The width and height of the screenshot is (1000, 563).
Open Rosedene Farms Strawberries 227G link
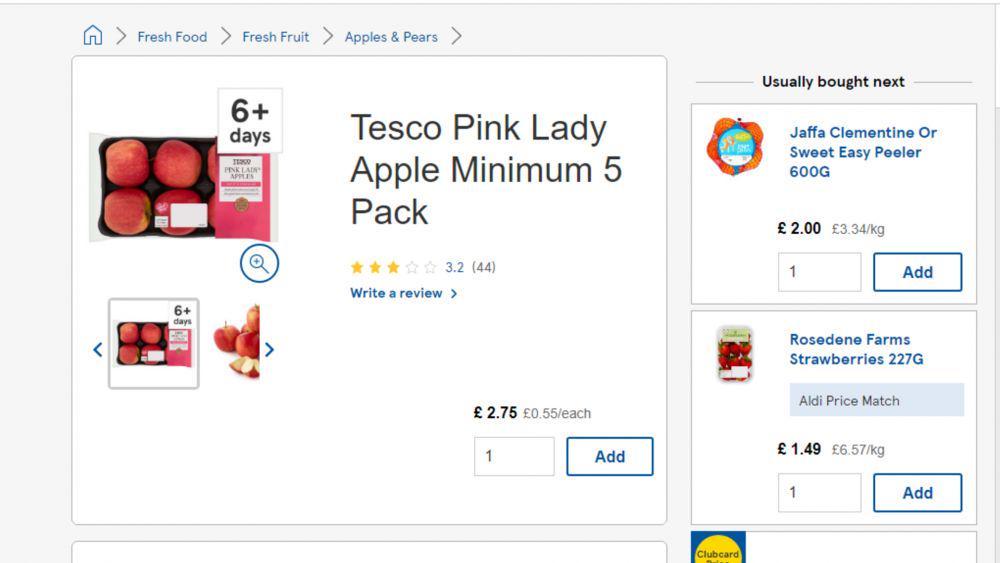[856, 349]
